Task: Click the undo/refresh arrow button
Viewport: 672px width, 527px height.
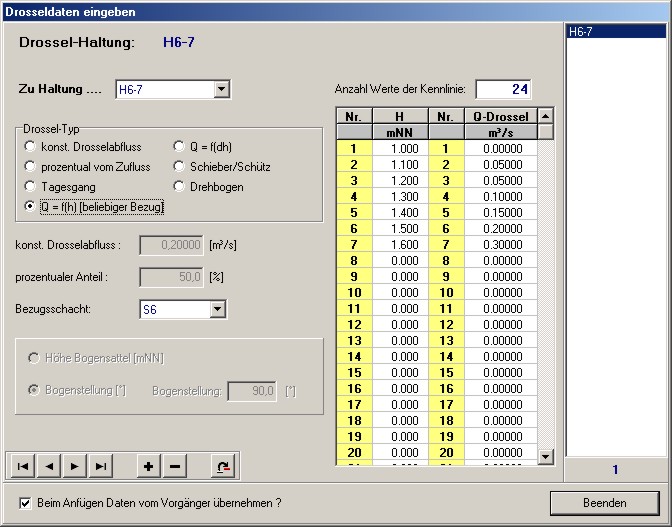Action: pos(223,466)
